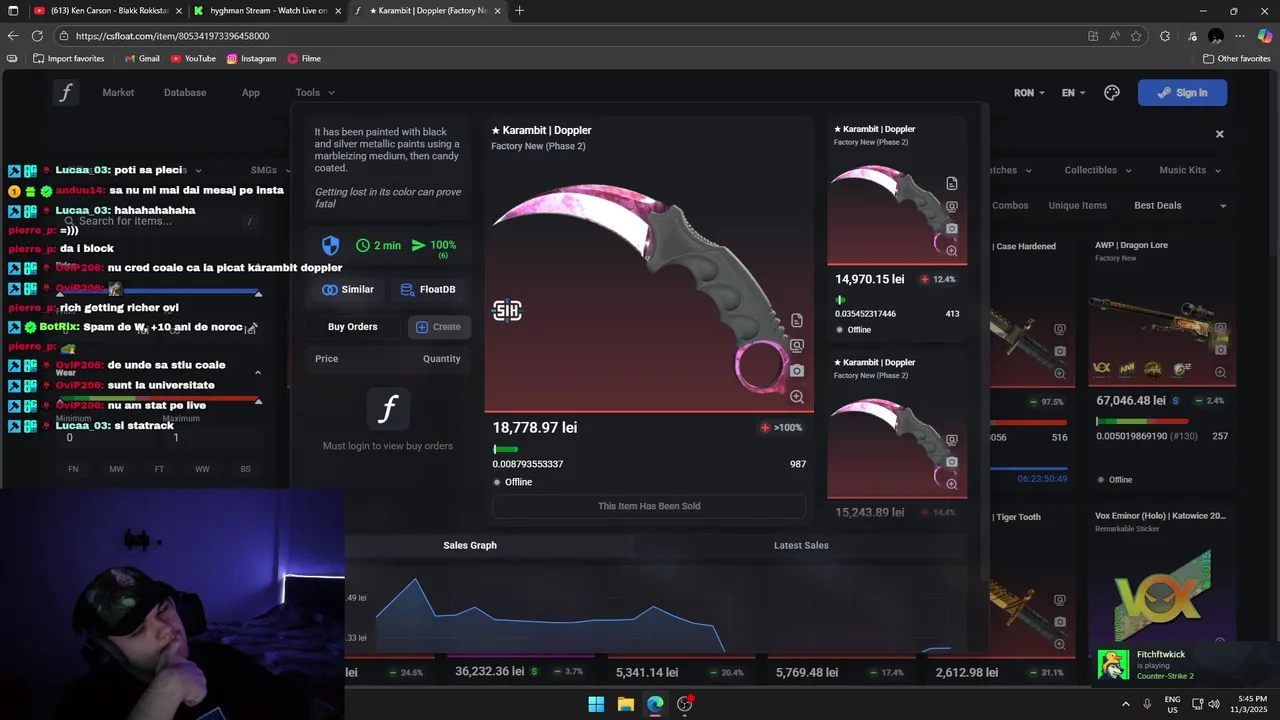Click the Create buy order button
This screenshot has width=1280, height=720.
pyautogui.click(x=438, y=327)
